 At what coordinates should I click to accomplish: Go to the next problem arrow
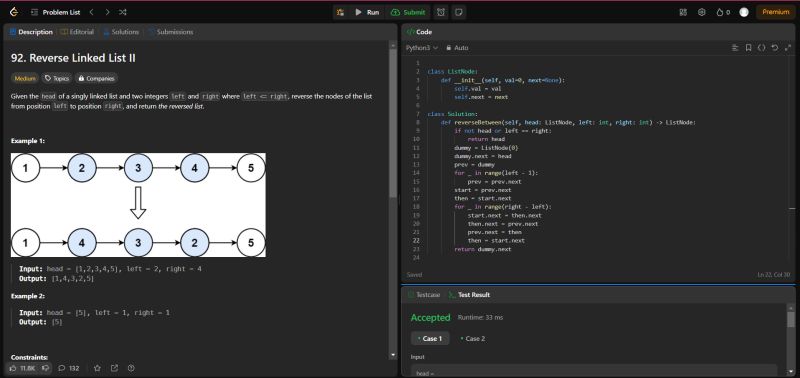[107, 12]
